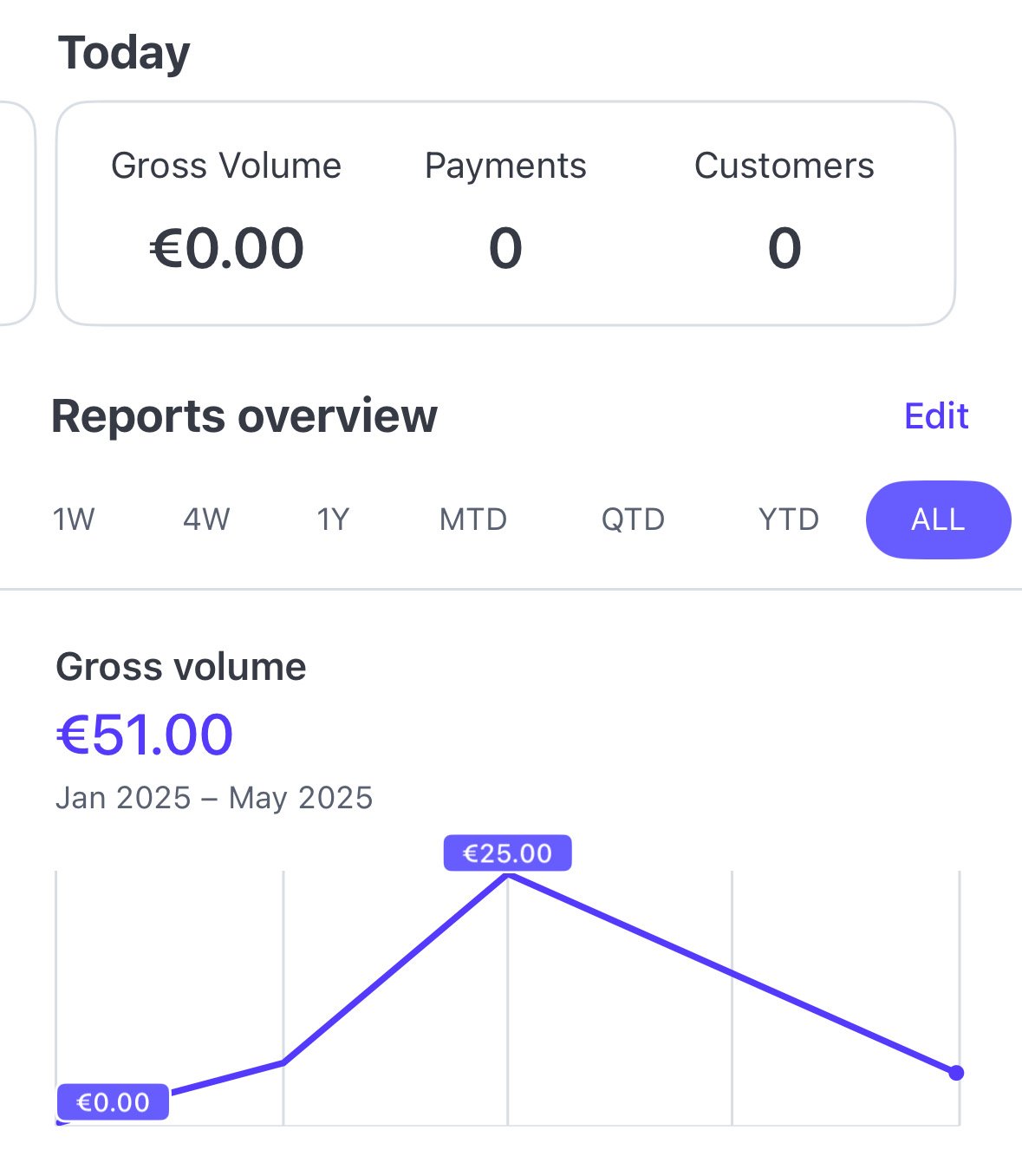
Task: Select the chart's final data point dot
Action: click(956, 1073)
